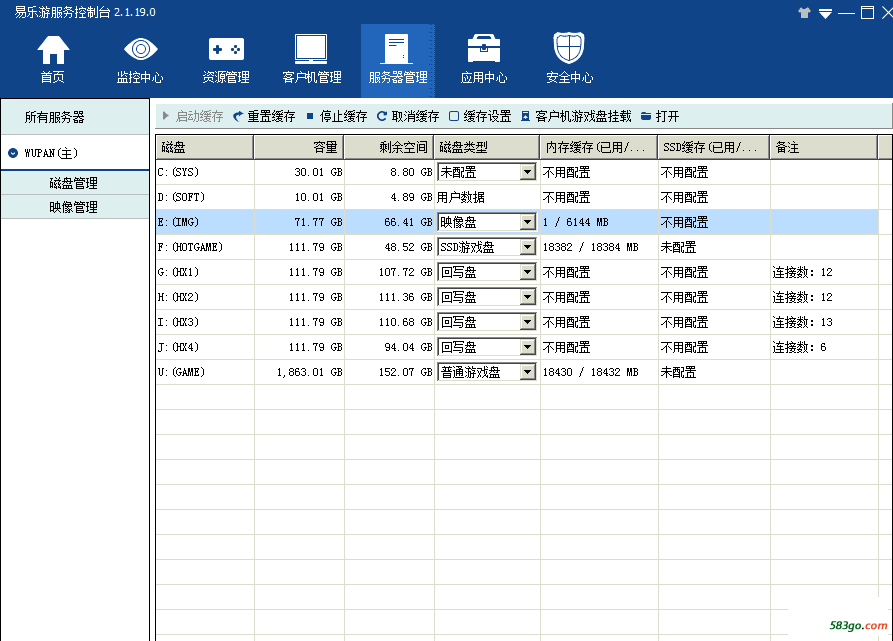The width and height of the screenshot is (893, 641).
Task: Collapse the WUPAN(主) server node
Action: click(12, 153)
